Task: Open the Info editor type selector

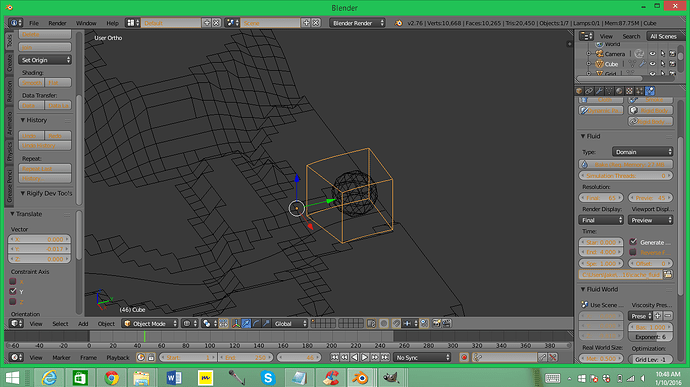Action: 15,23
